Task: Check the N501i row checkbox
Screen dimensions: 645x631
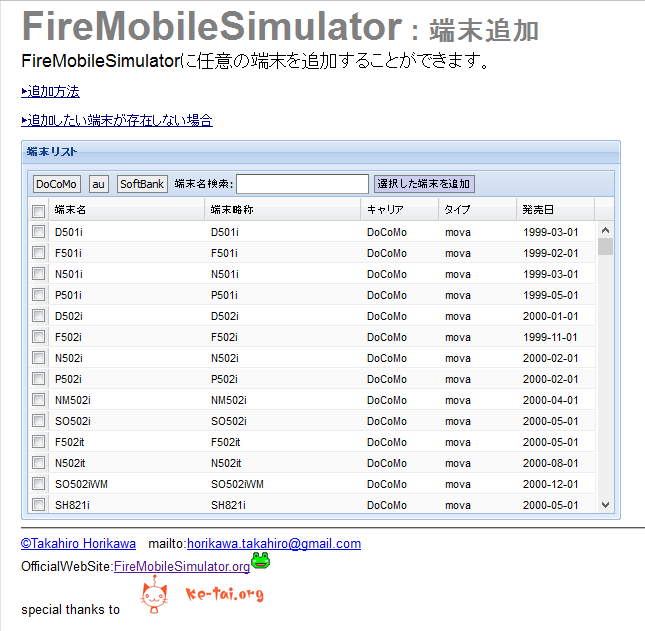Action: [39, 274]
